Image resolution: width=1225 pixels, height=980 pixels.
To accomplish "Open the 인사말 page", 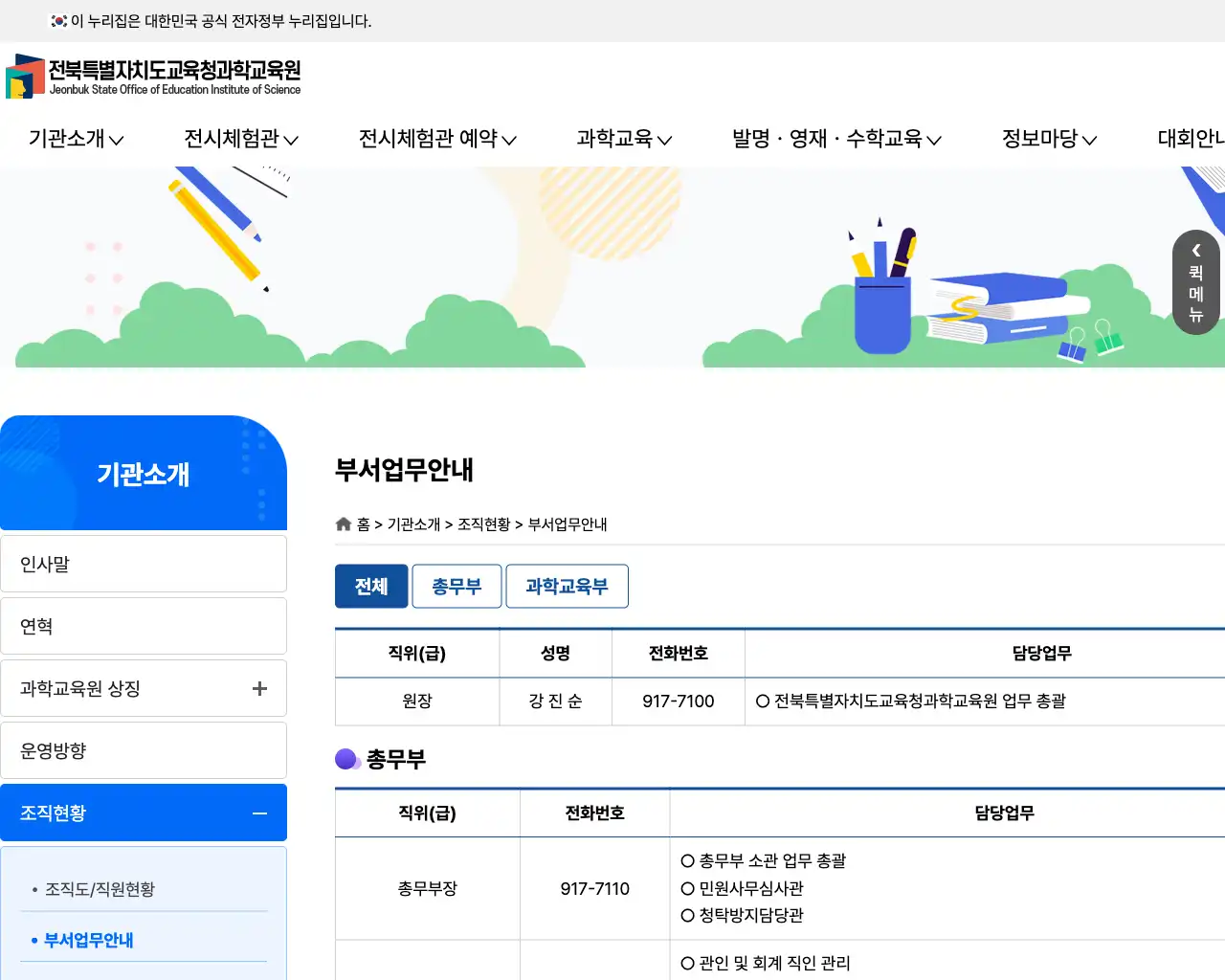I will [x=44, y=564].
